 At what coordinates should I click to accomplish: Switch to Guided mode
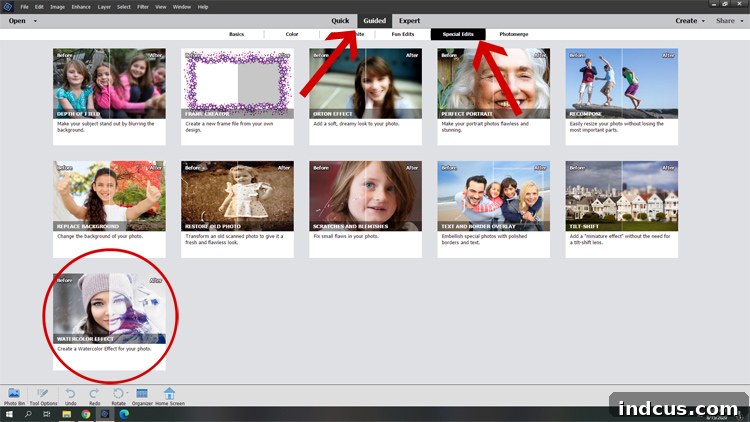click(375, 21)
